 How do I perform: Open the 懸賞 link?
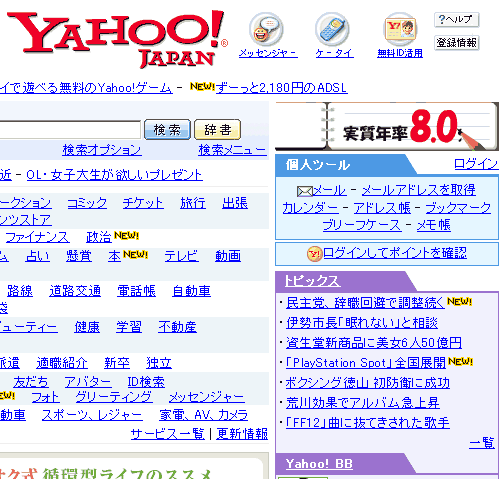coord(79,256)
